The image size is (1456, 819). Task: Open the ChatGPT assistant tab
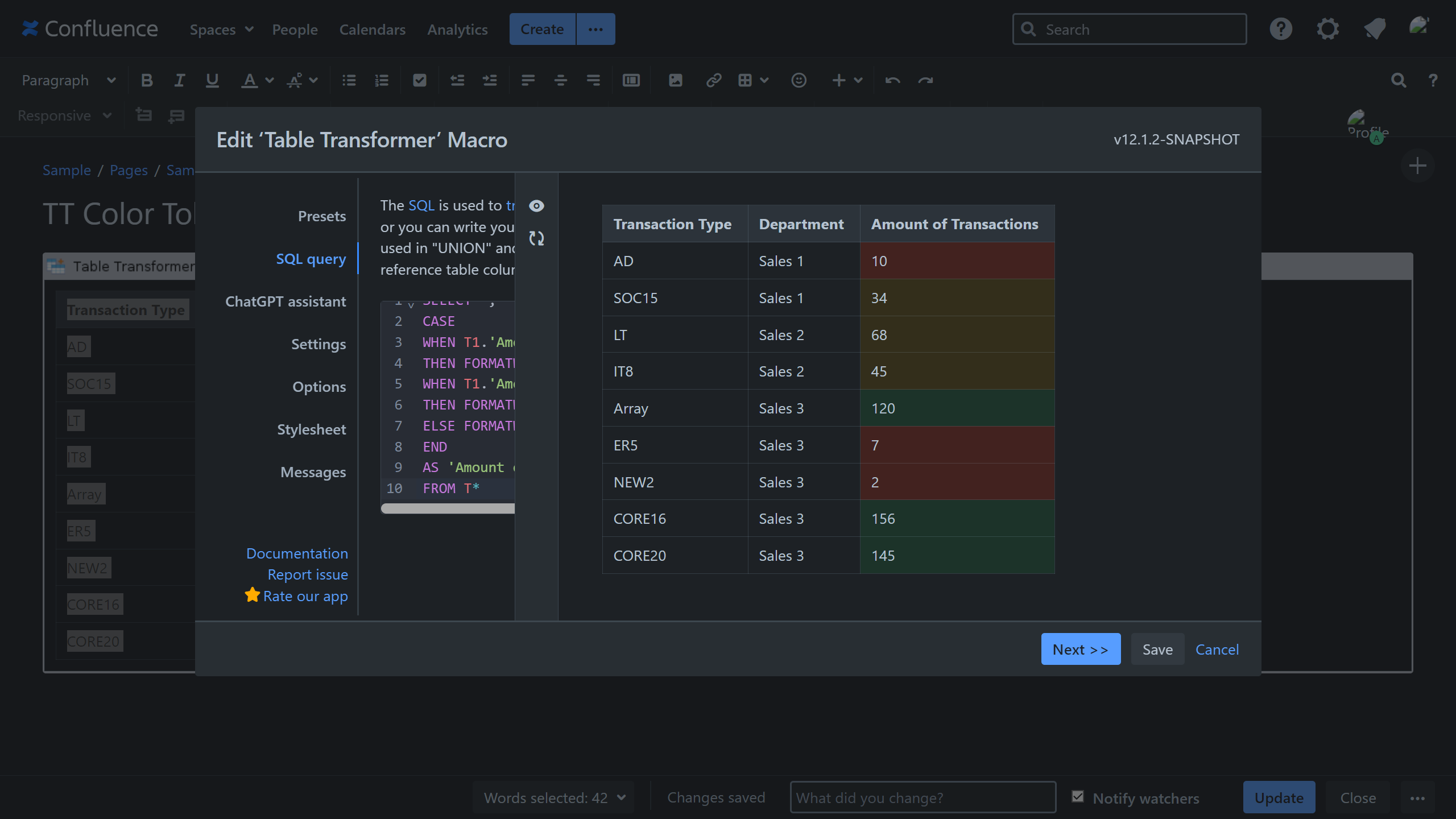click(286, 301)
